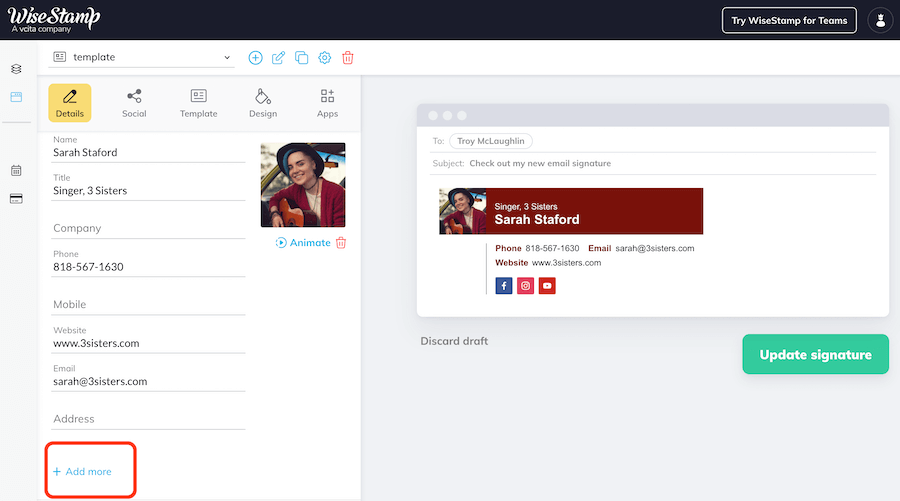The width and height of the screenshot is (900, 501).
Task: Click the Animate photo link
Action: pos(303,243)
